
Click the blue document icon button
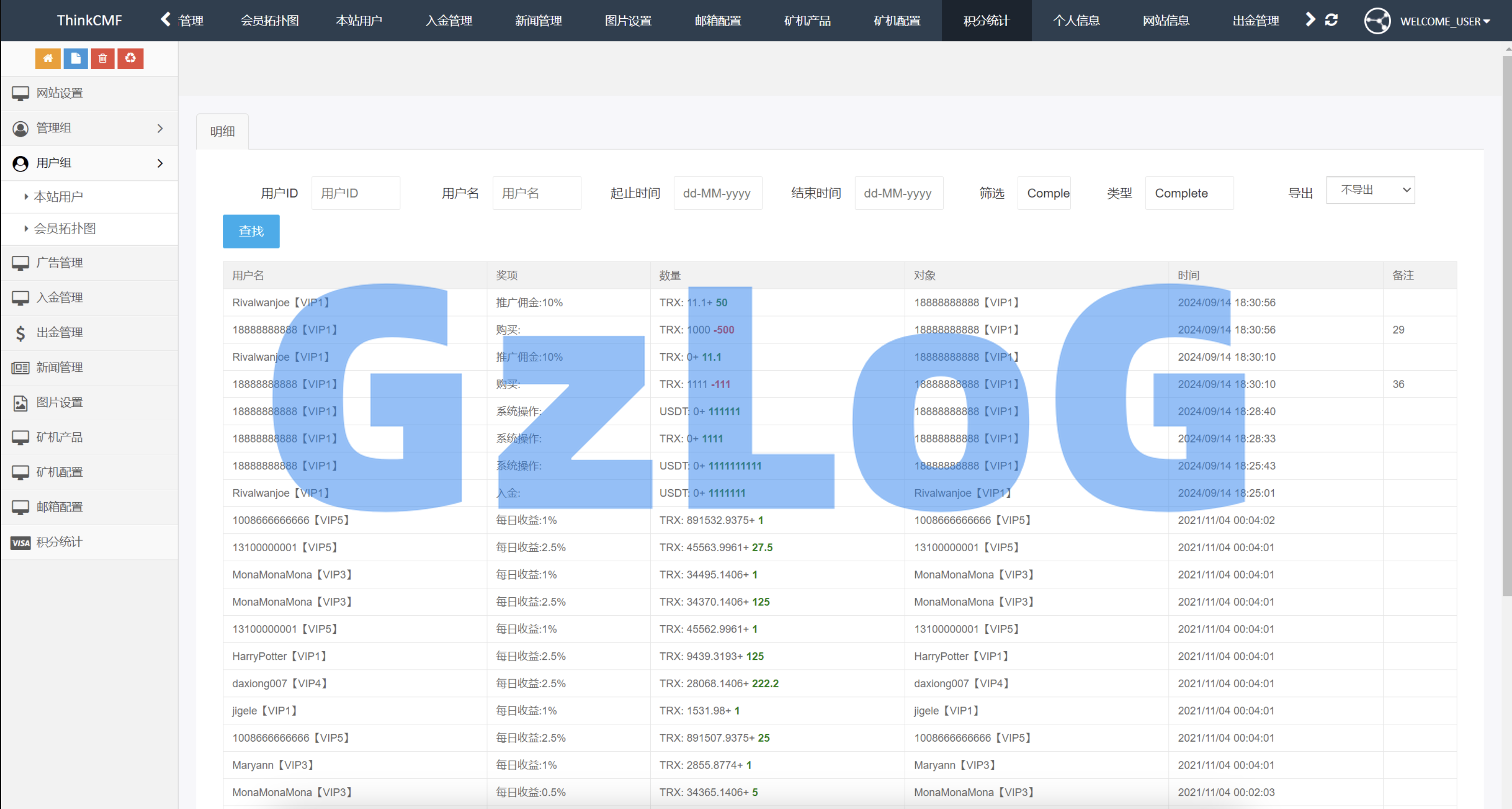pyautogui.click(x=75, y=58)
